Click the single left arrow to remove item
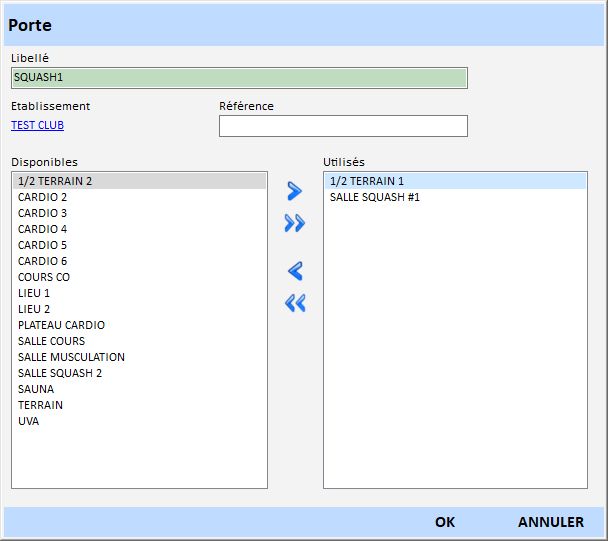Screen dimensions: 608x541 [x=294, y=271]
